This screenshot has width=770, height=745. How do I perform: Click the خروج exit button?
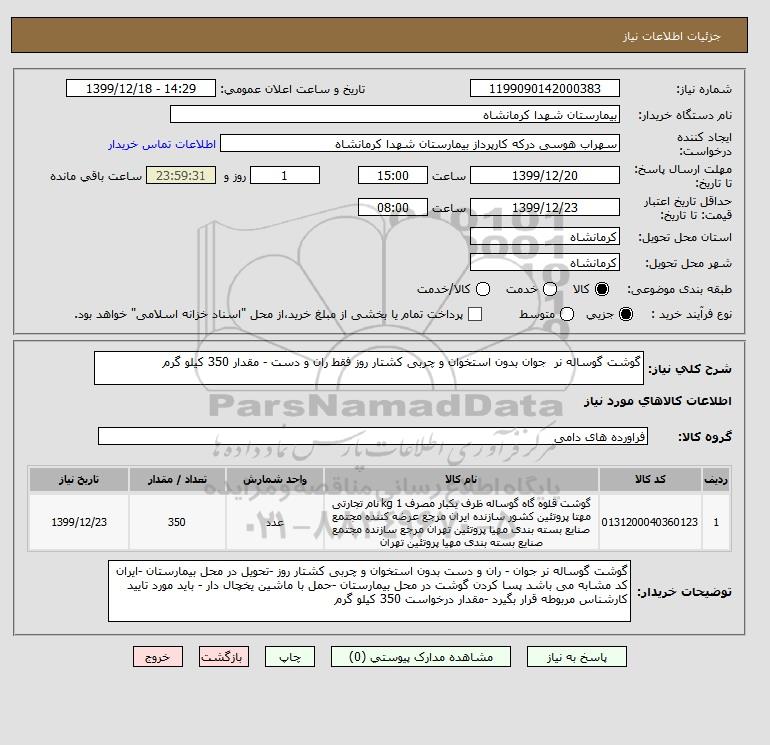pos(158,657)
